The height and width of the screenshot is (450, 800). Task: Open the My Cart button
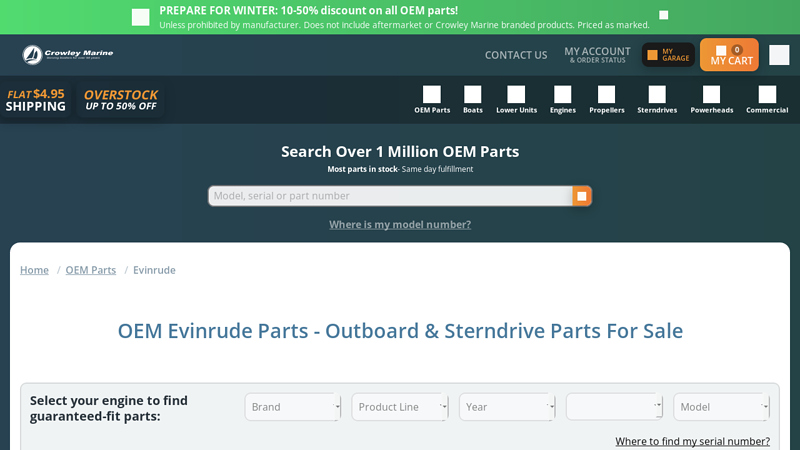click(730, 55)
